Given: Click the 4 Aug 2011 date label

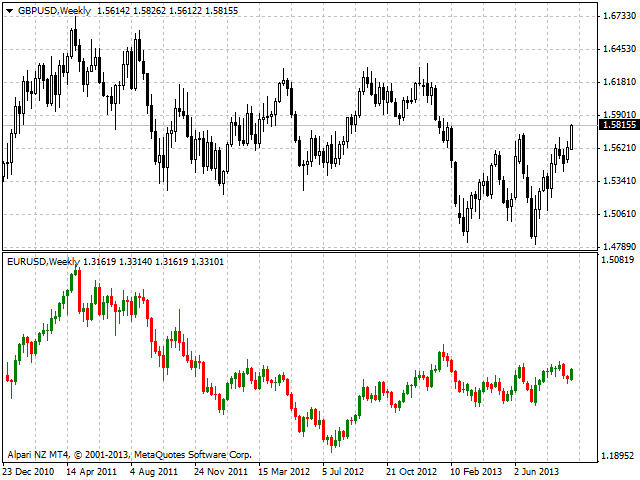Looking at the screenshot, I should [x=154, y=471].
